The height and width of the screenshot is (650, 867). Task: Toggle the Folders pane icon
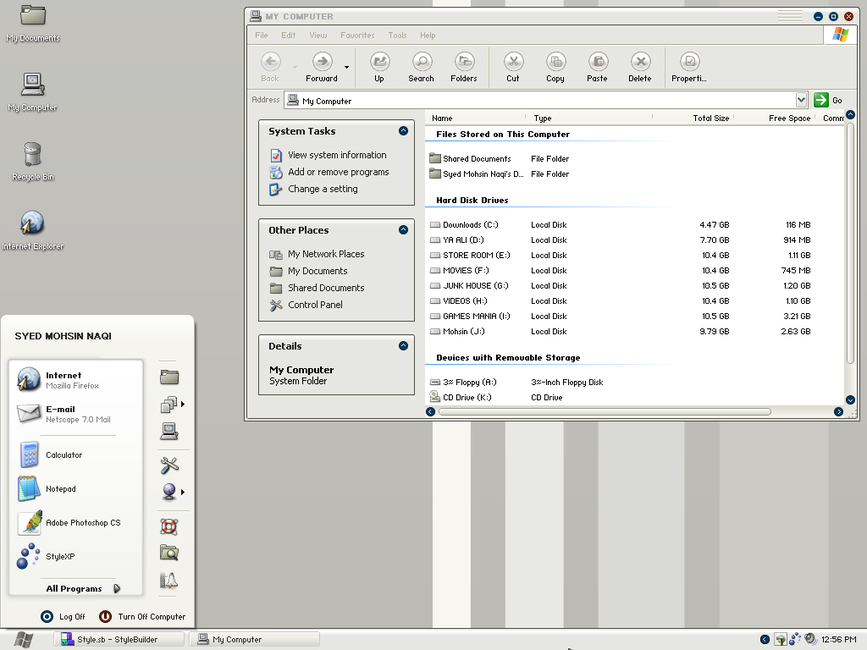point(464,66)
